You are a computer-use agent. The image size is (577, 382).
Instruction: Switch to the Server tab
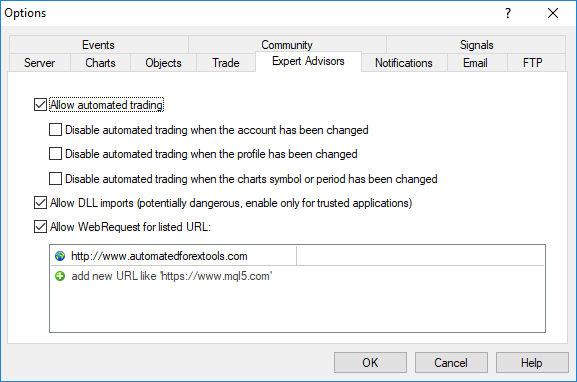pos(39,63)
